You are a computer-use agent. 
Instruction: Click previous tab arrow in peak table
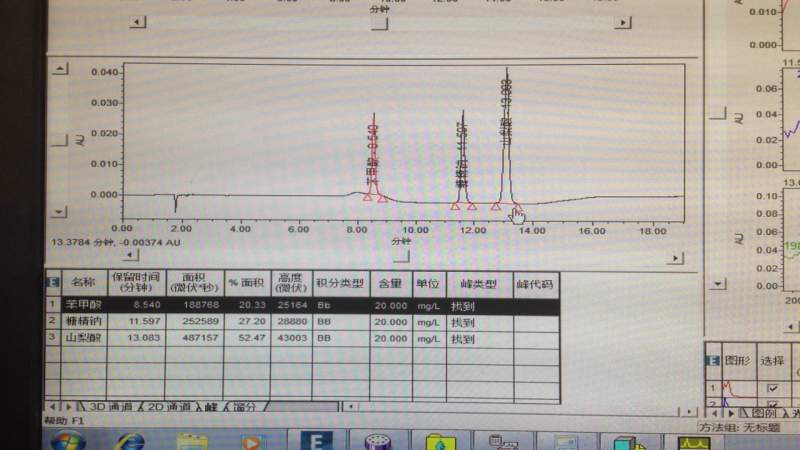(x=52, y=407)
